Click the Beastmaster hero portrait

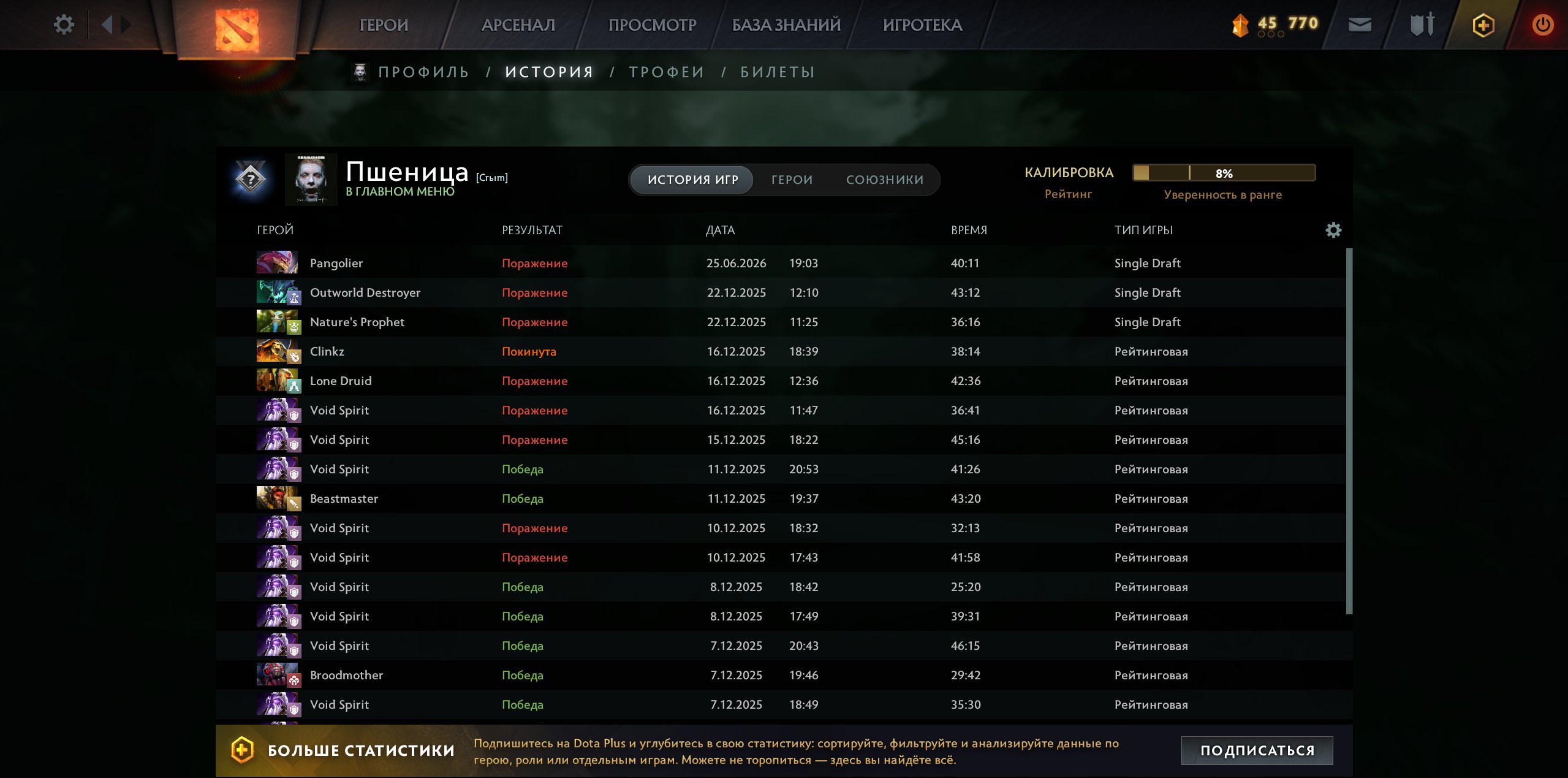277,498
